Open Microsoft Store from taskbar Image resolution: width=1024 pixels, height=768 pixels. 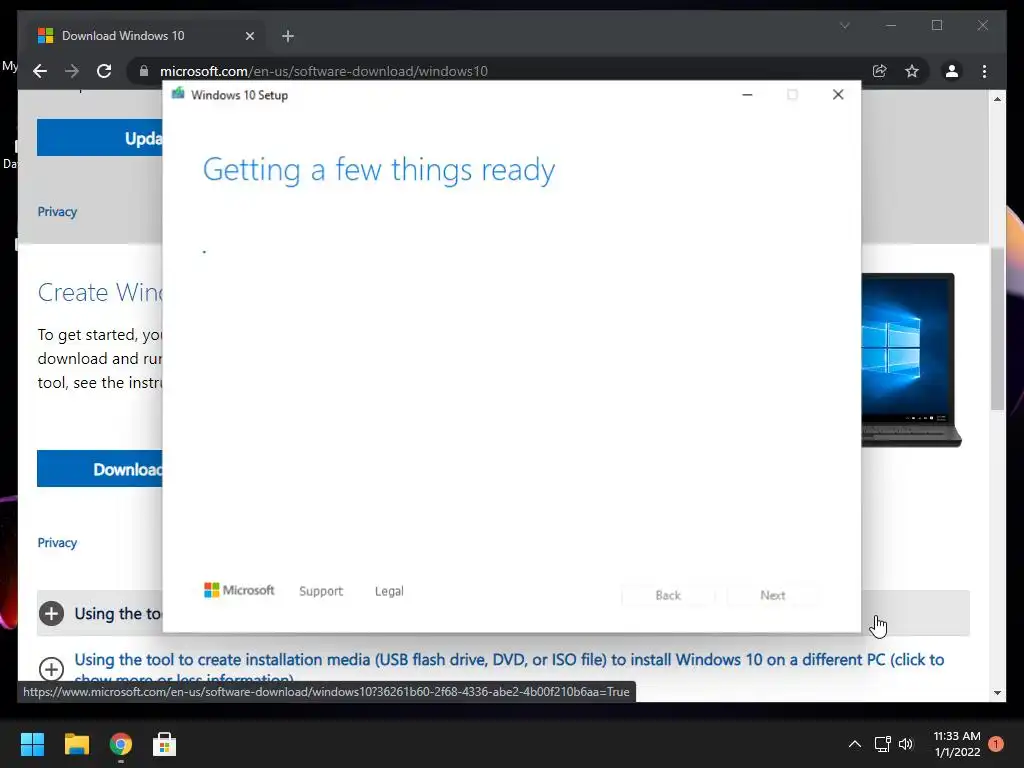click(165, 744)
